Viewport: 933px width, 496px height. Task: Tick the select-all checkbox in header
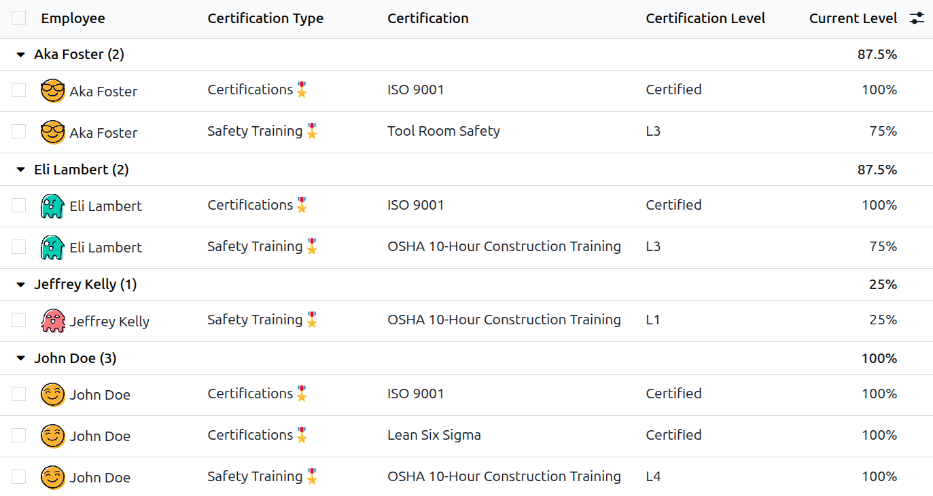click(19, 18)
